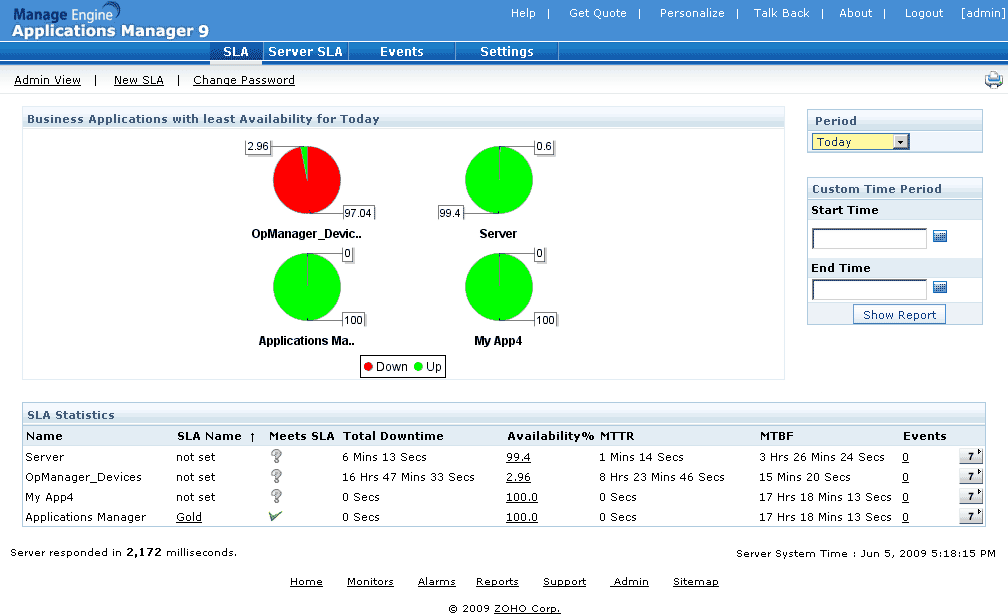Click 7-day report icon for OpManager_Devices
The height and width of the screenshot is (614, 1008).
tap(971, 476)
